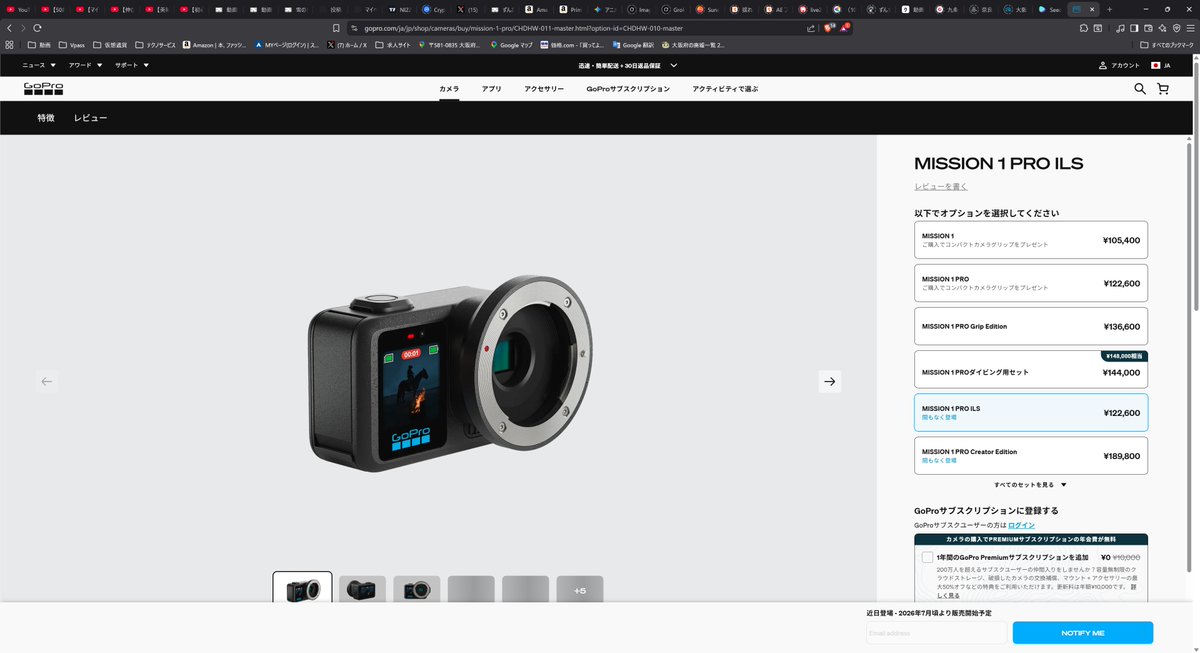Switch to the Grok browser tab

(x=673, y=9)
